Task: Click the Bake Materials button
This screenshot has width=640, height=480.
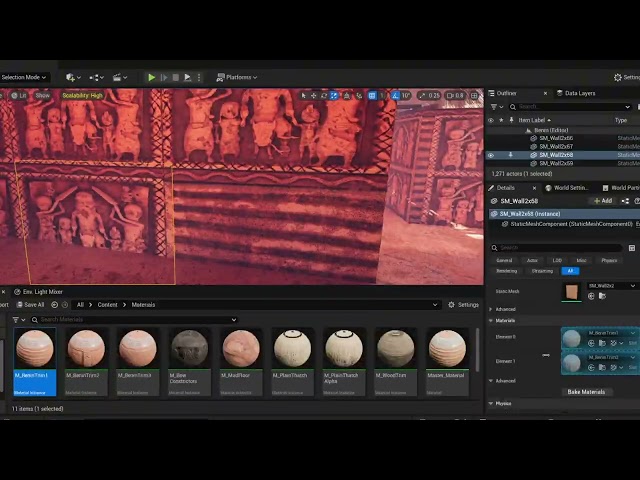Action: [x=586, y=392]
